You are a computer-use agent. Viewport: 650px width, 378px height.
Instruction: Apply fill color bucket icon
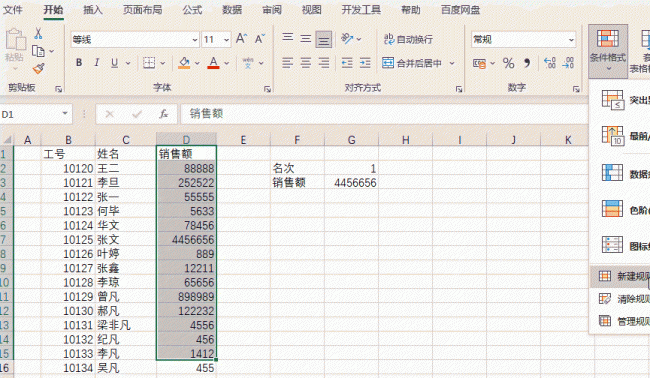(184, 63)
